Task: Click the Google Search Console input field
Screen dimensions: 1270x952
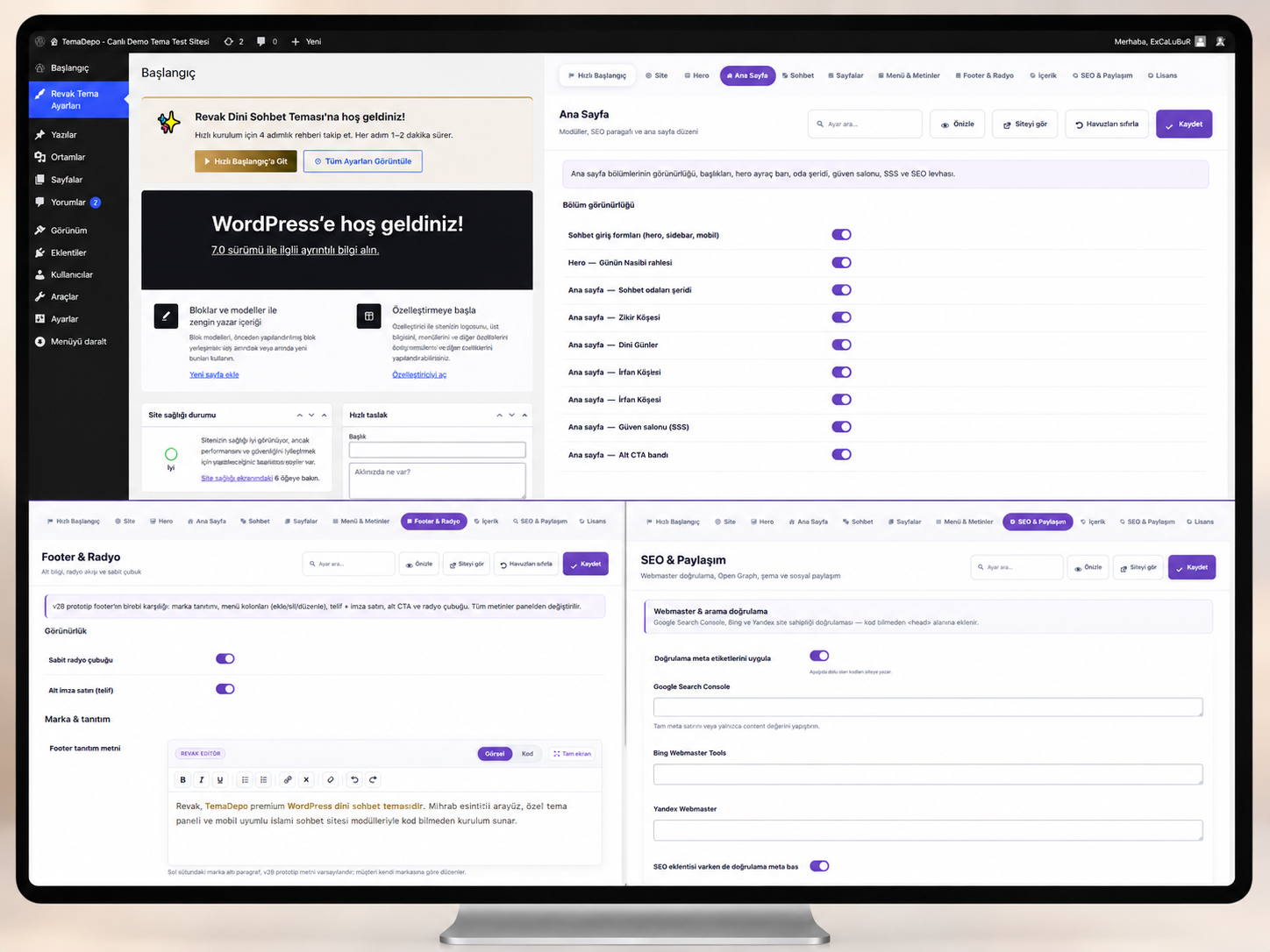Action: (928, 707)
